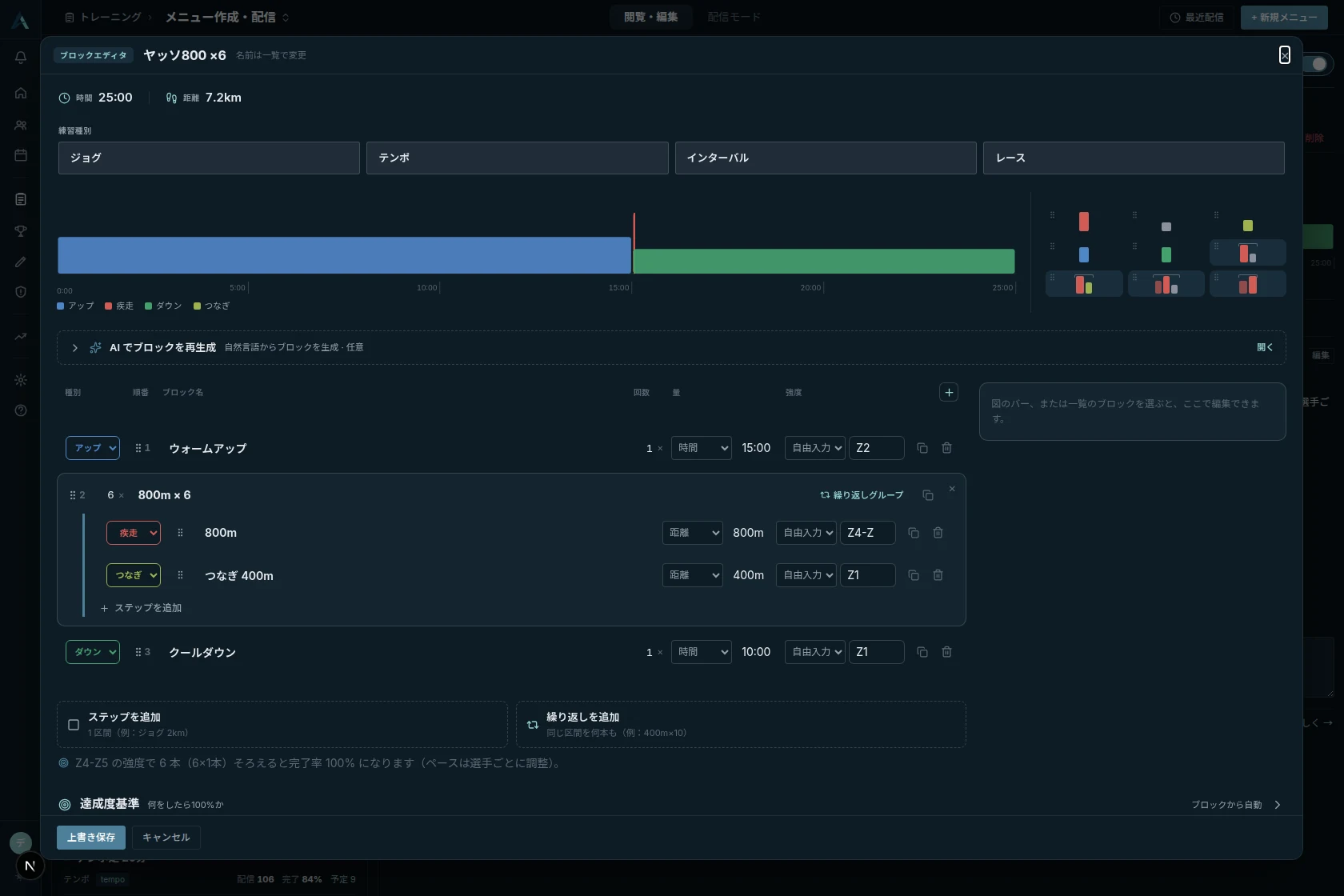Click the キャンセル button
The height and width of the screenshot is (896, 1344).
[166, 838]
